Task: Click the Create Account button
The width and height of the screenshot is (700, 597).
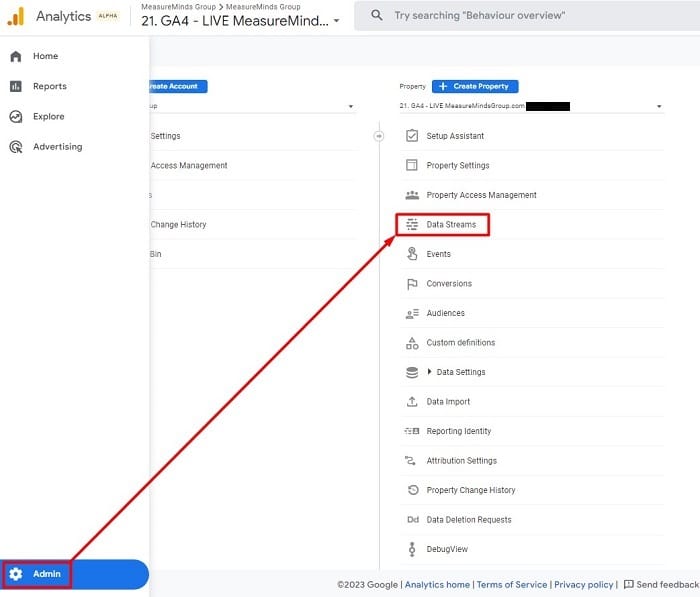Action: (178, 86)
